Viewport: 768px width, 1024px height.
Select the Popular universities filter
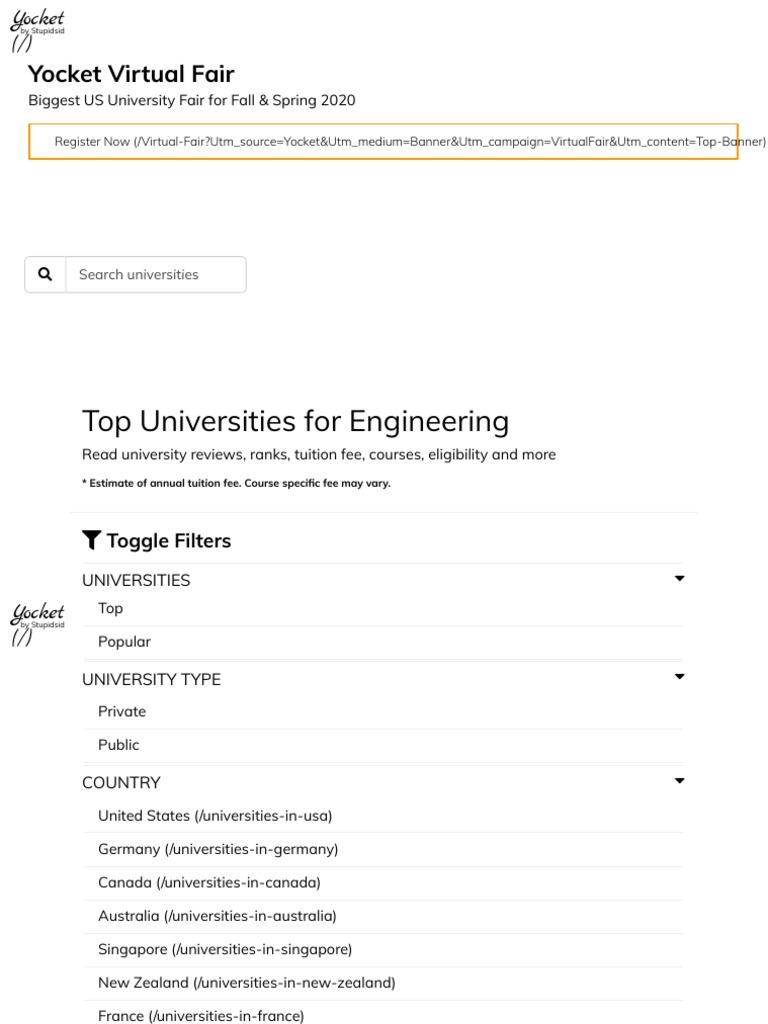[124, 642]
